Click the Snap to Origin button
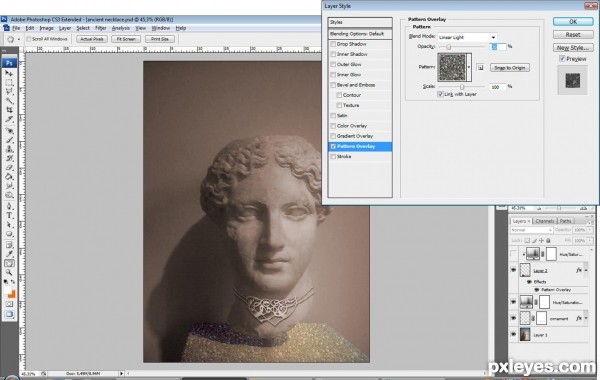Screen dimensions: 600x380 [x=510, y=68]
